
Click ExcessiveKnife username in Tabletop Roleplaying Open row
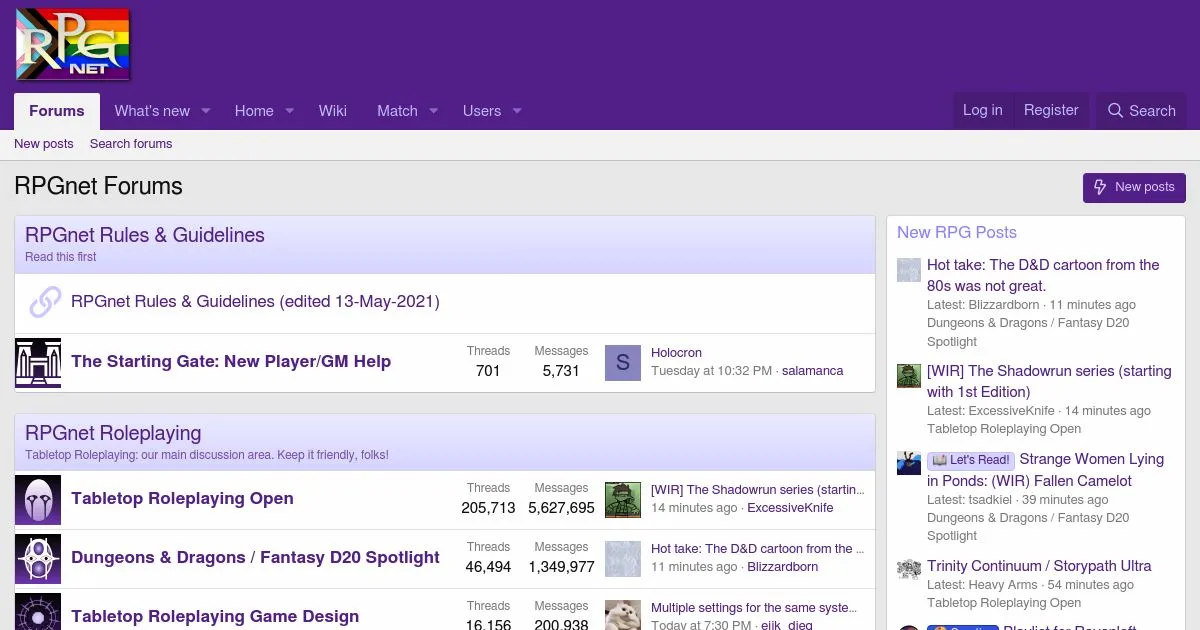click(x=790, y=508)
